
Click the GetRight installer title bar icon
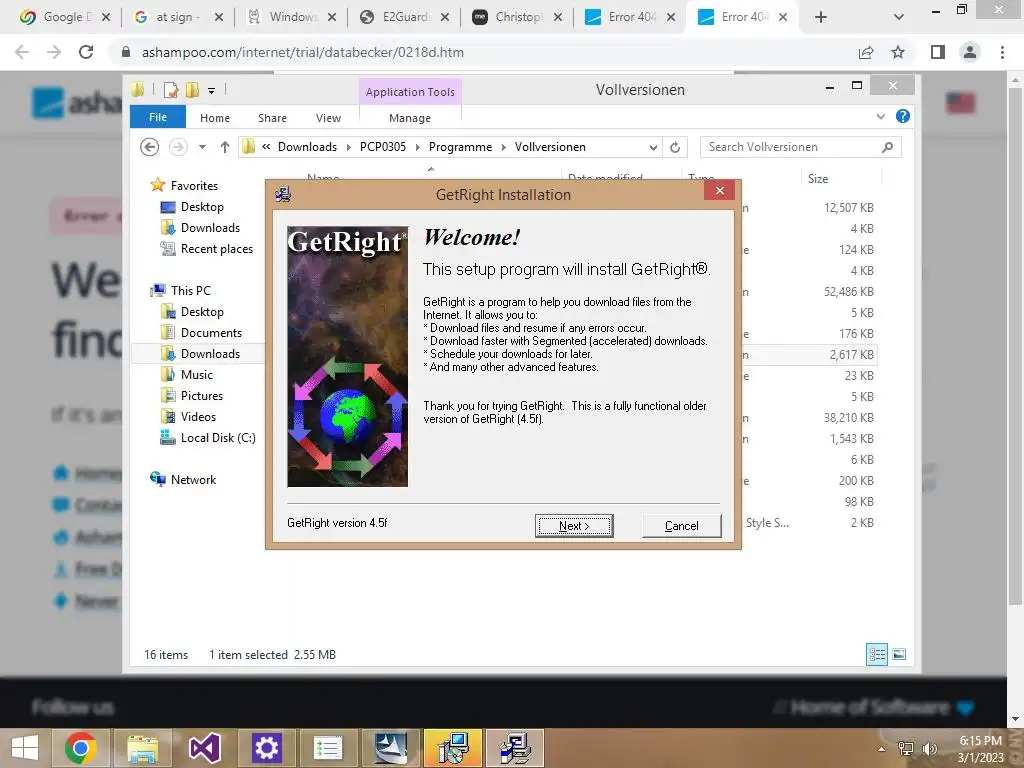coord(283,194)
